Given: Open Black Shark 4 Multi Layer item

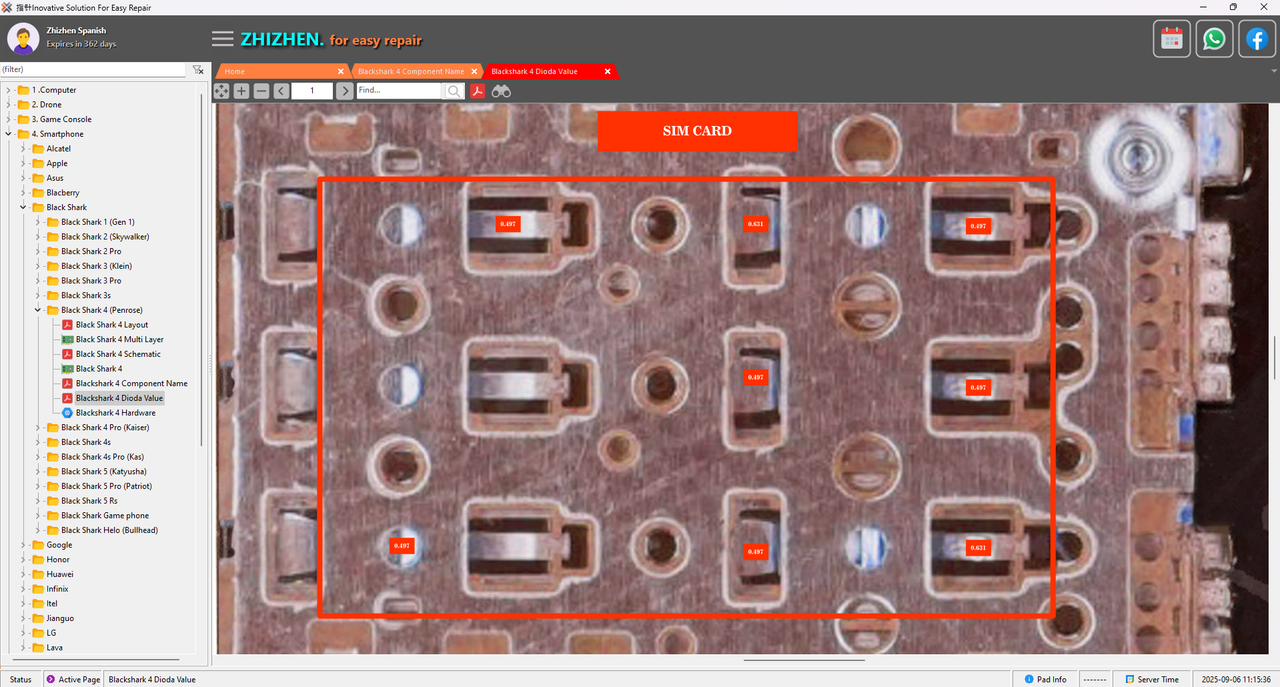Looking at the screenshot, I should [119, 339].
